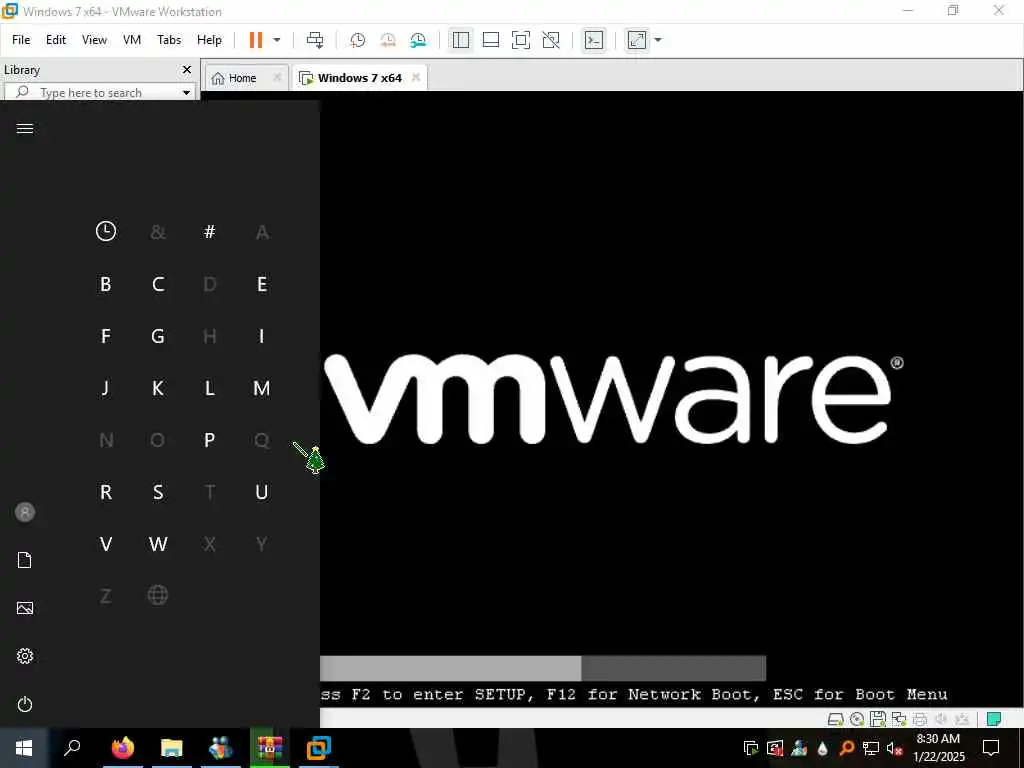1024x768 pixels.
Task: Take a snapshot of this virtual machine
Action: (x=357, y=40)
